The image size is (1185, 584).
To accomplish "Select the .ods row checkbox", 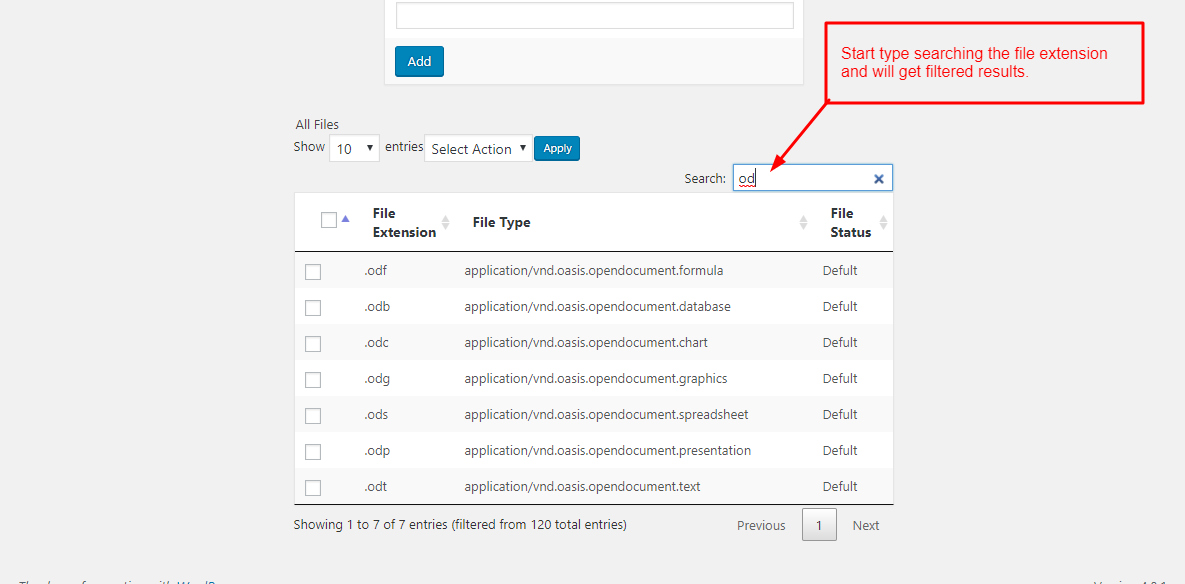I will 313,416.
